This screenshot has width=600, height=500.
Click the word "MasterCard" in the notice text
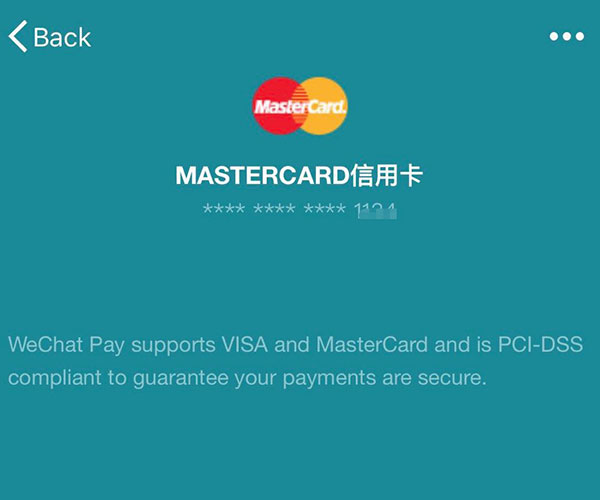[x=372, y=344]
